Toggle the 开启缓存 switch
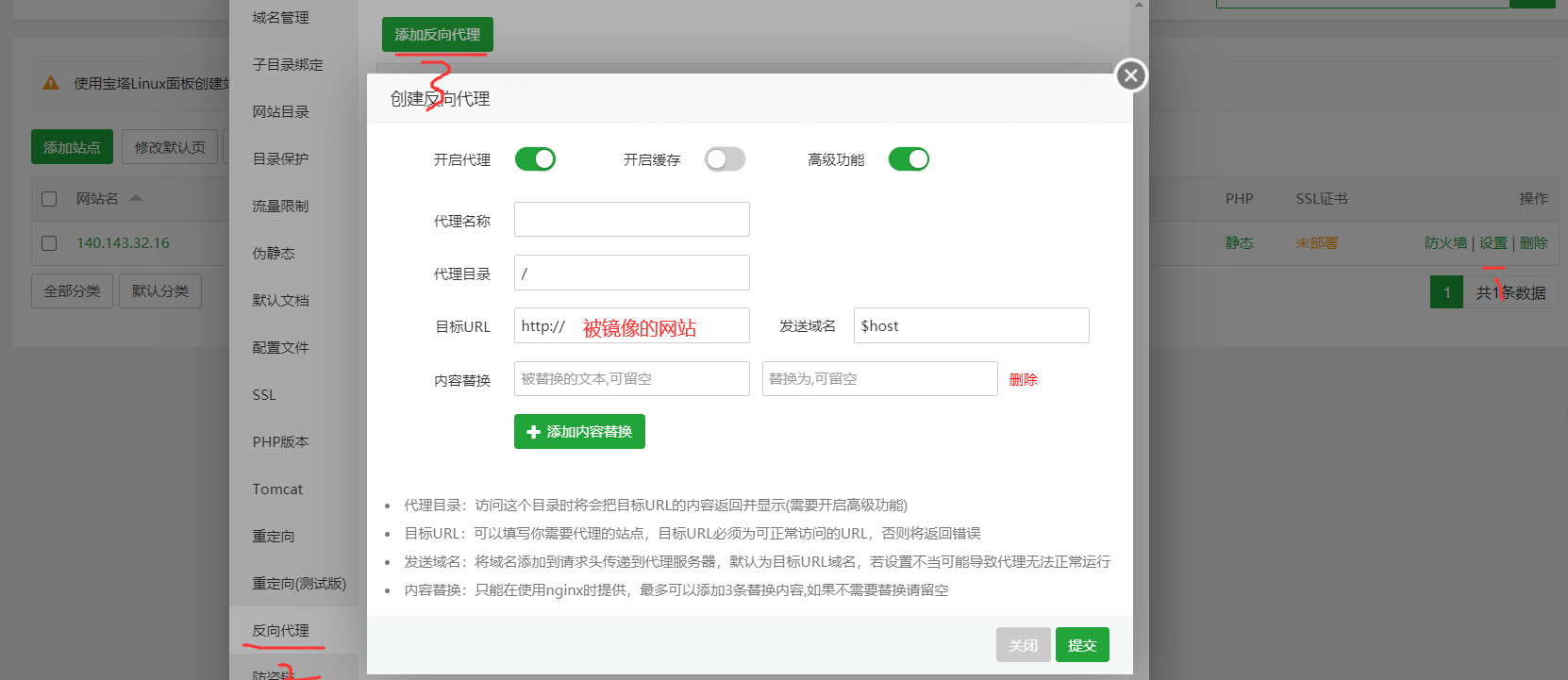This screenshot has height=680, width=1568. [x=725, y=159]
